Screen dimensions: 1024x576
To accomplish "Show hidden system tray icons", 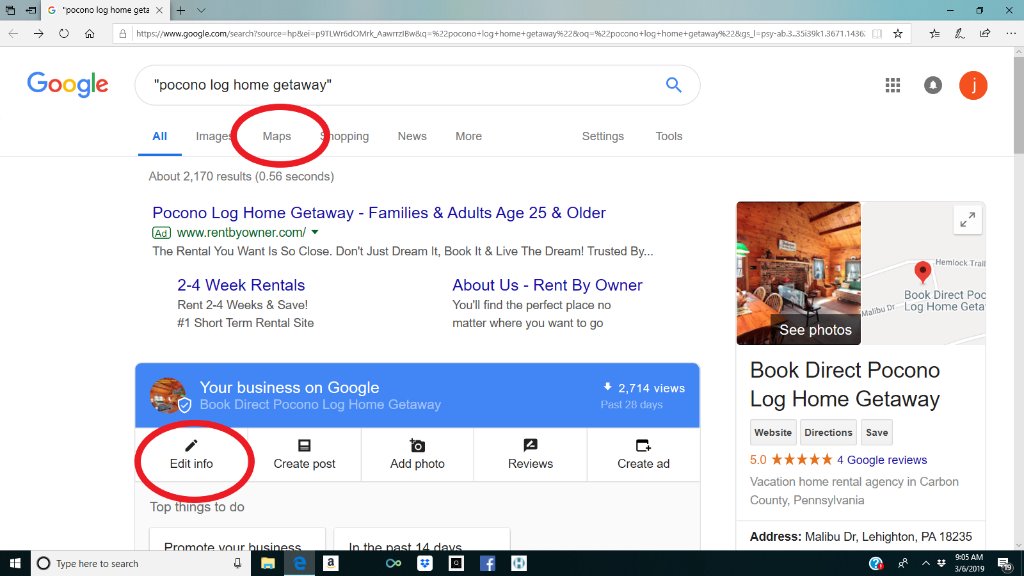I will click(925, 563).
